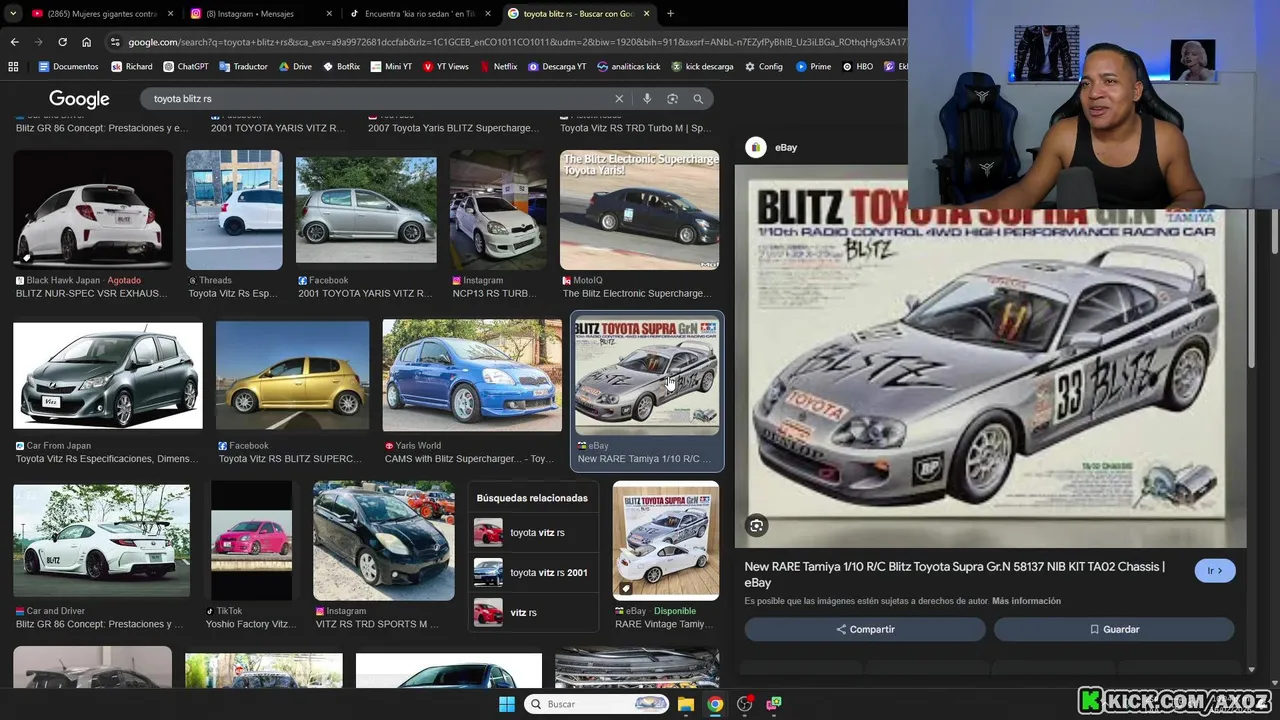Click the Compartir button
The image size is (1280, 720).
[865, 629]
